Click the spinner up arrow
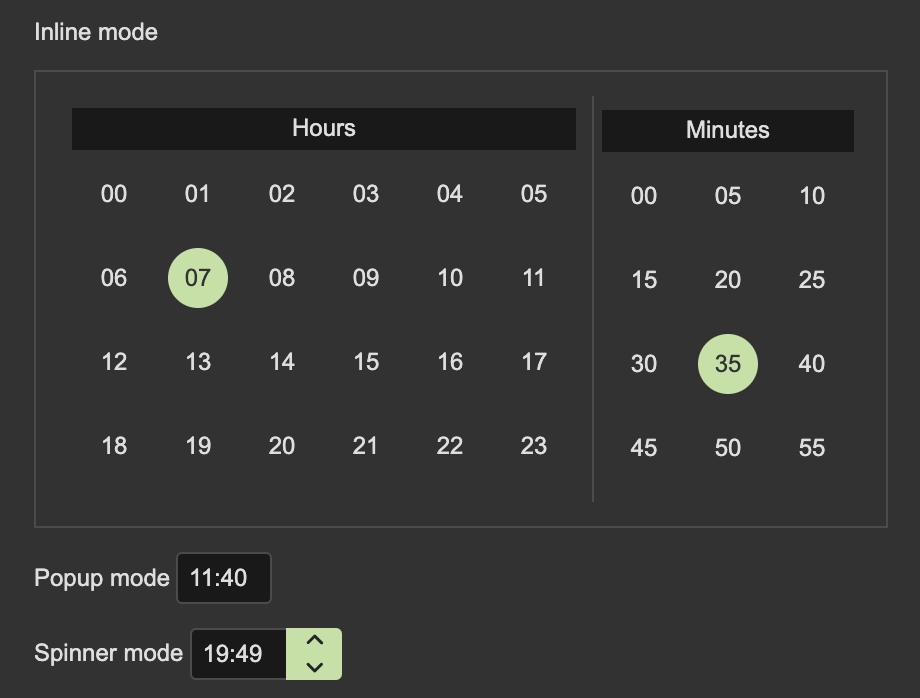This screenshot has width=920, height=698. (x=313, y=640)
